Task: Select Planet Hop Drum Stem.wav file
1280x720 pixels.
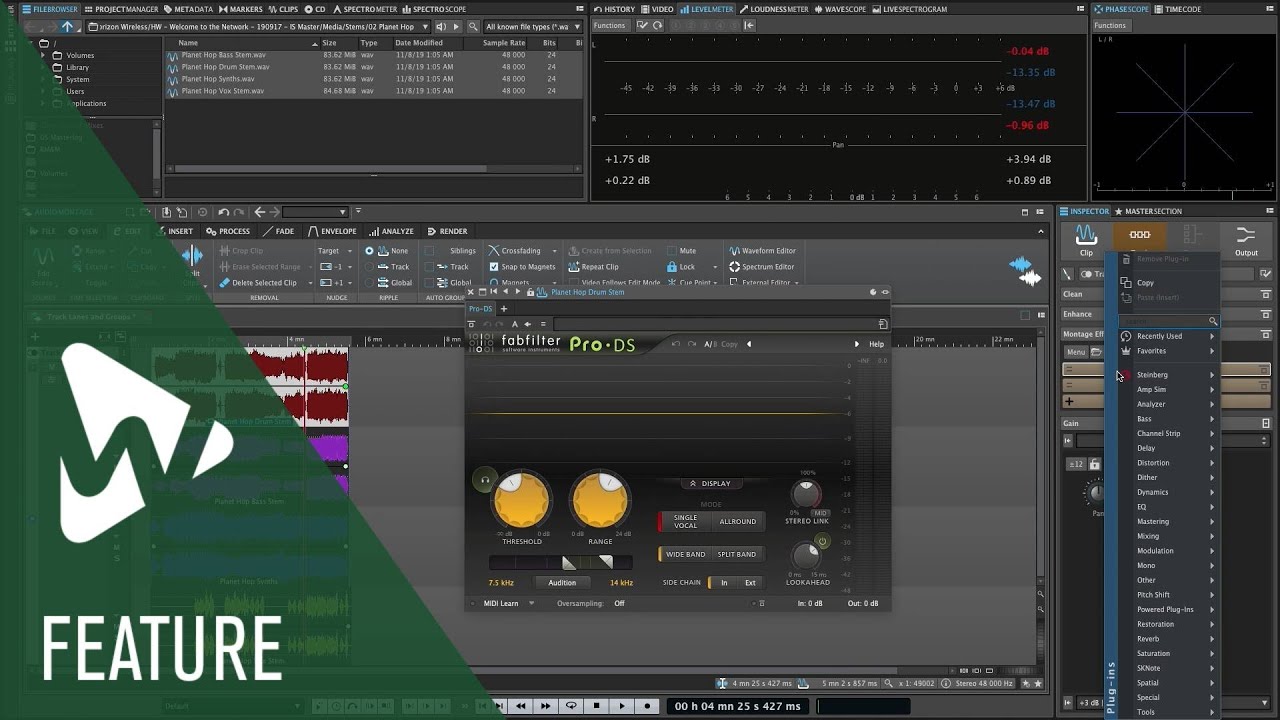Action: click(x=224, y=67)
